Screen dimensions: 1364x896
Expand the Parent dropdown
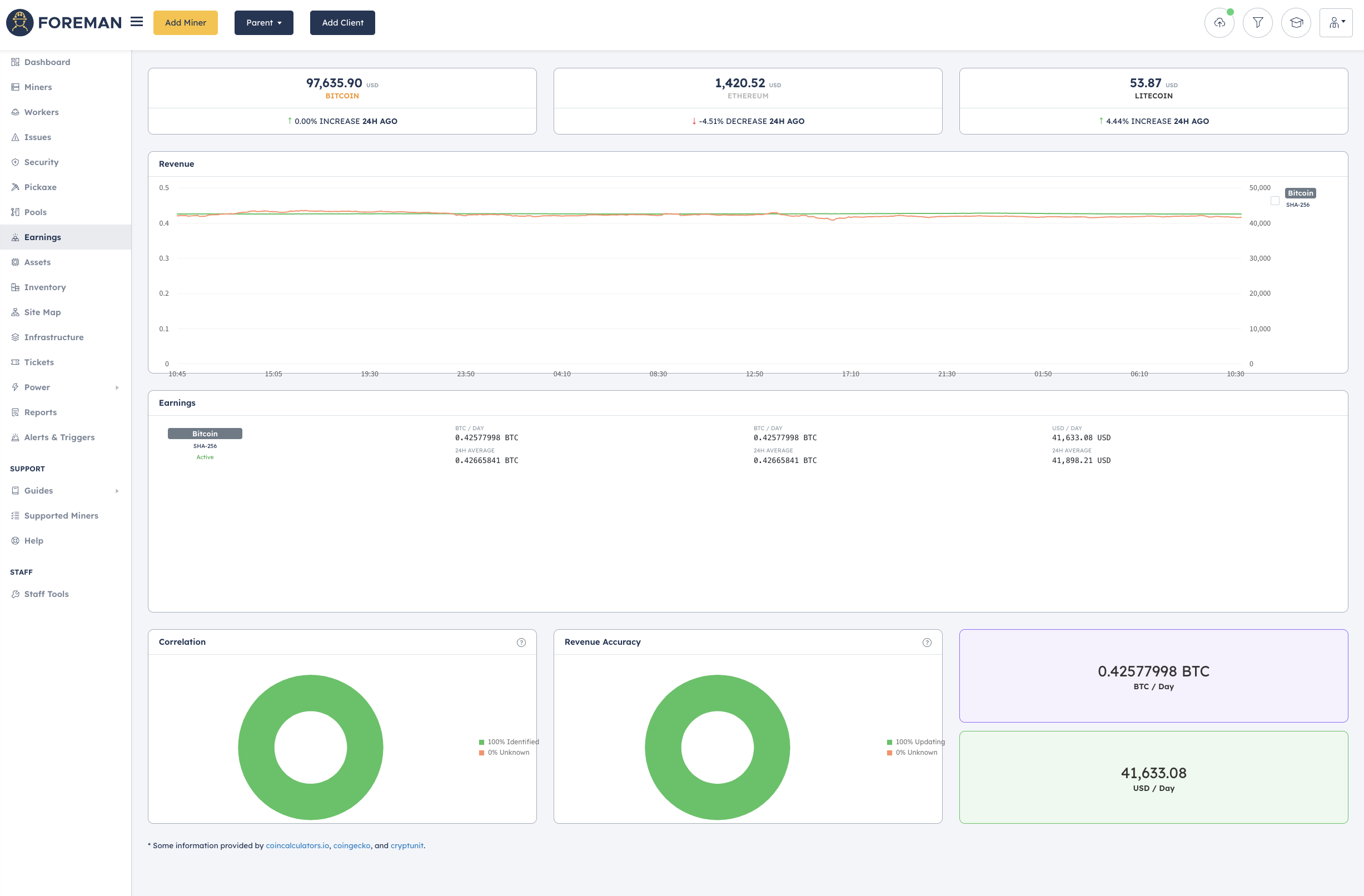pos(263,23)
